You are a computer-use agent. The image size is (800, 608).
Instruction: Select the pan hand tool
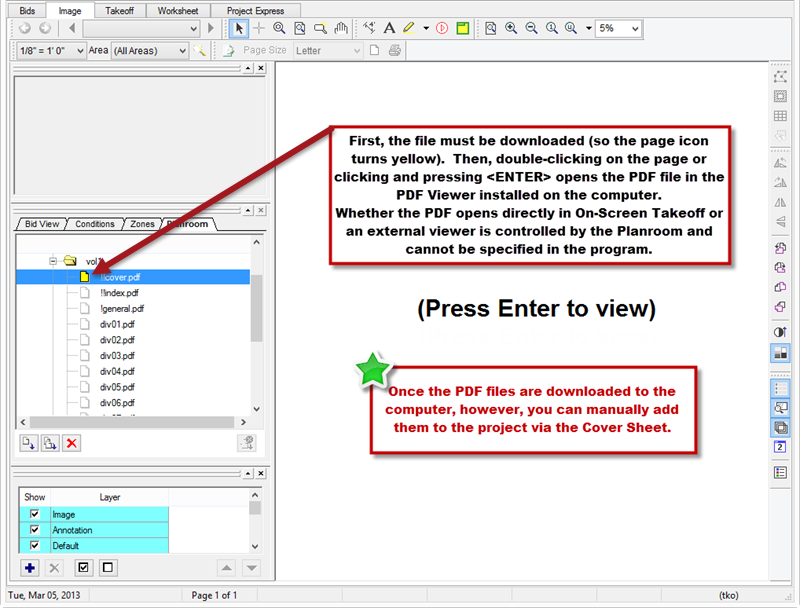click(x=341, y=29)
